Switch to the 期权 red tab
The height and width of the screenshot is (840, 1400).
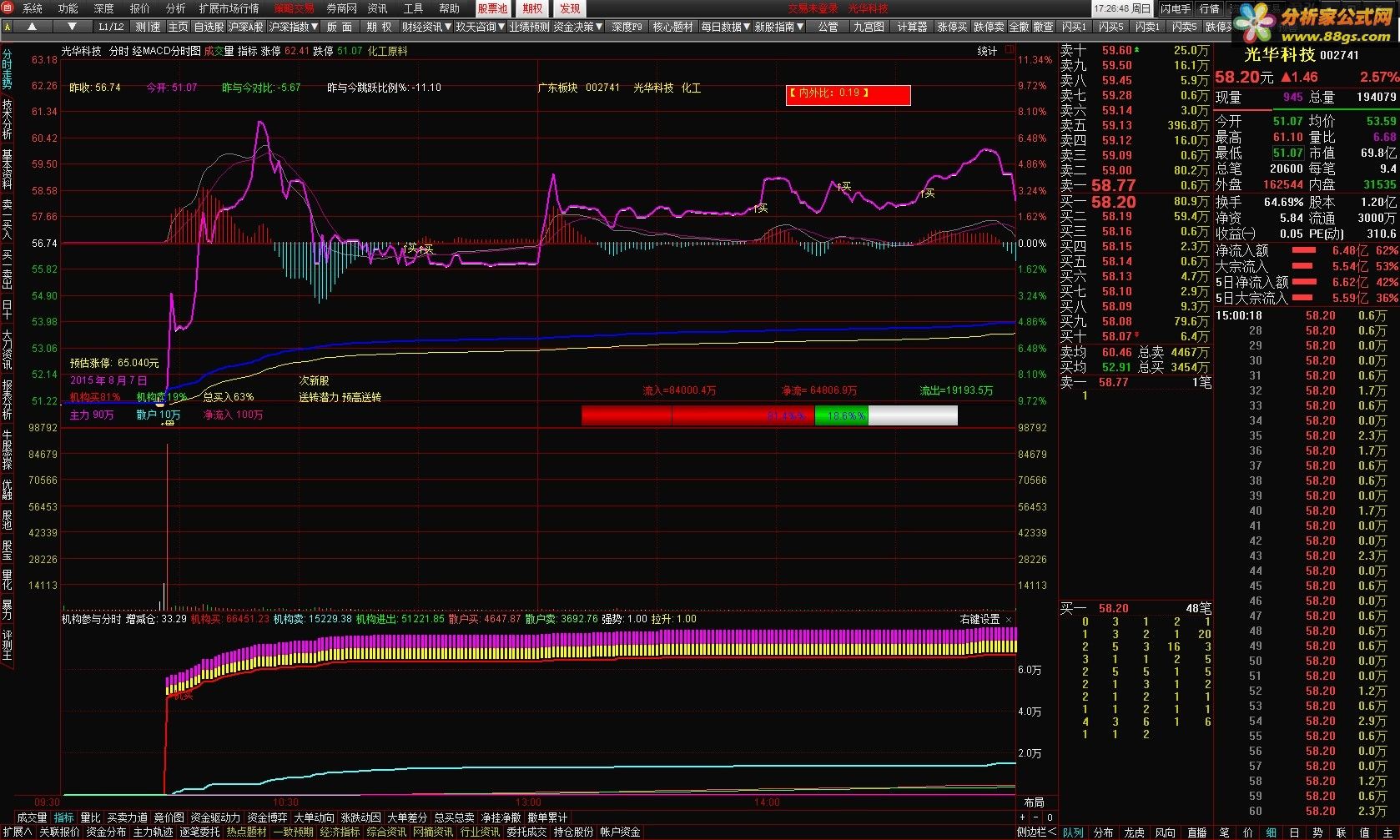click(x=532, y=8)
